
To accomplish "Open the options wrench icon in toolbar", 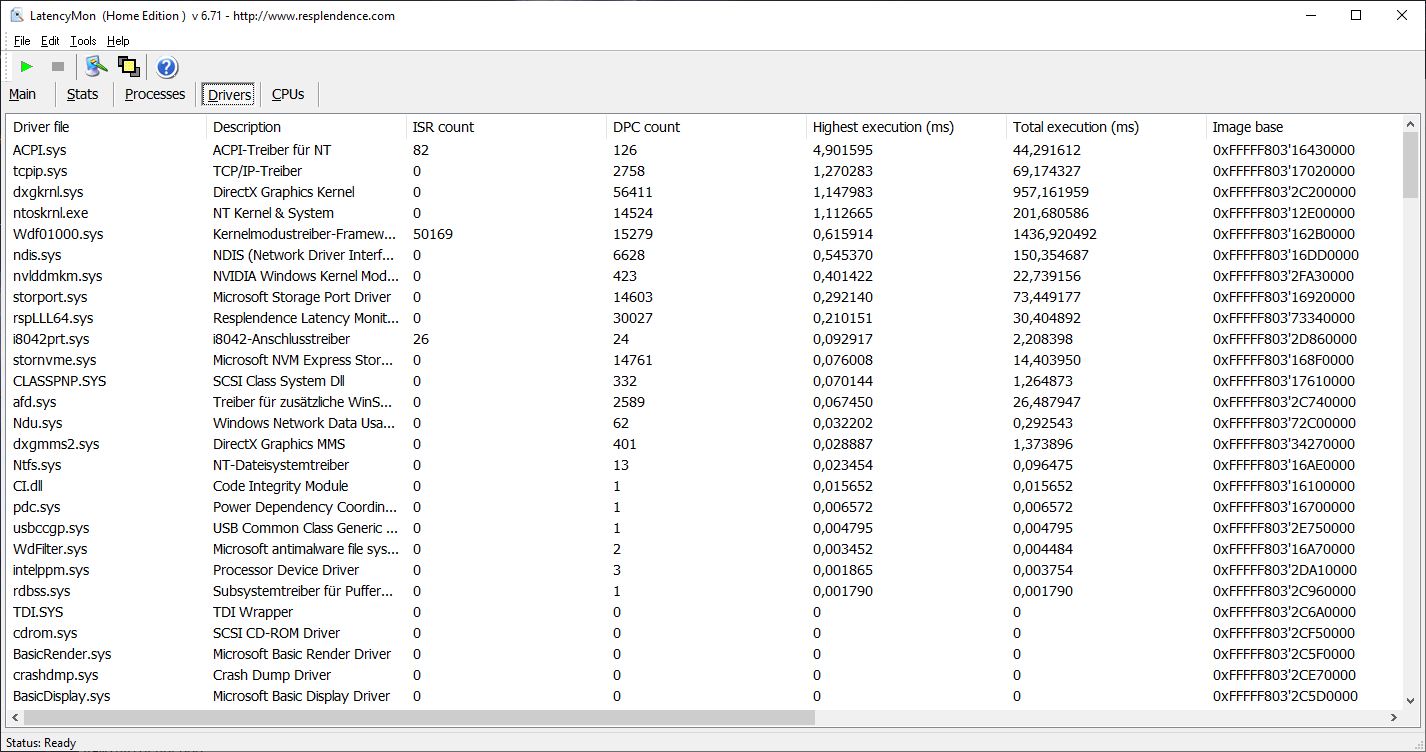I will click(x=96, y=67).
